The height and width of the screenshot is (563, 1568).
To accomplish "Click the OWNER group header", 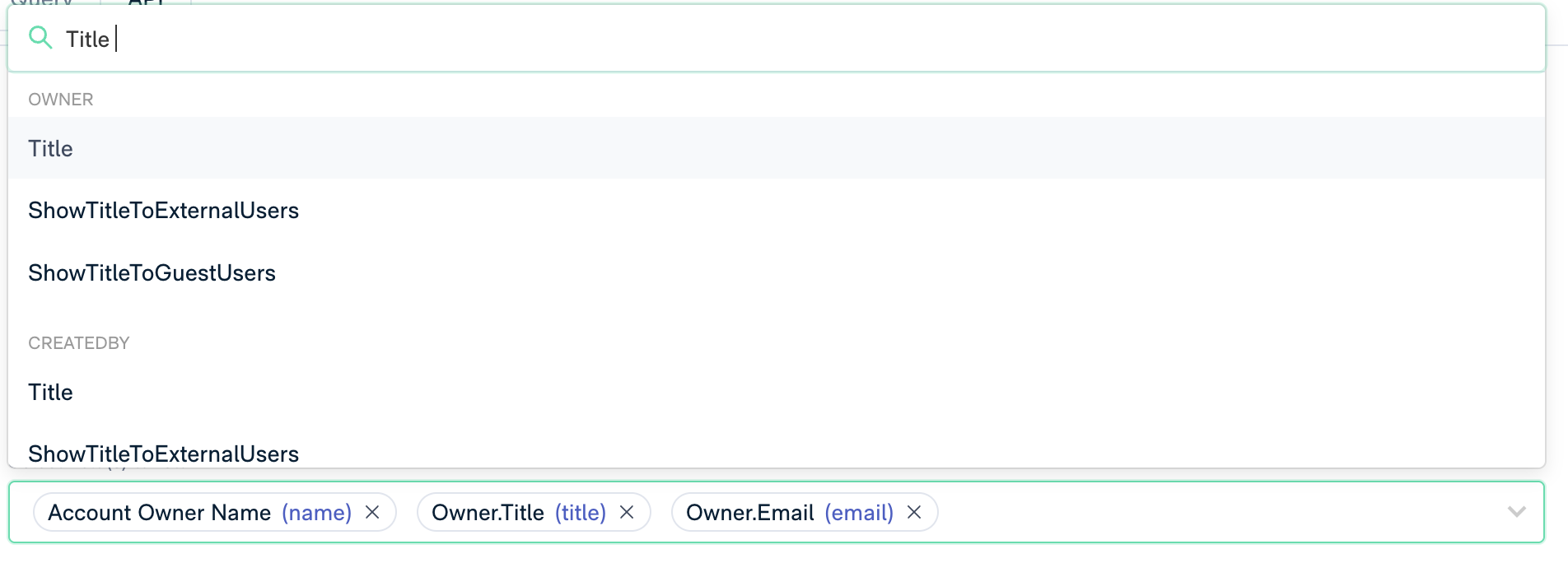I will click(61, 100).
